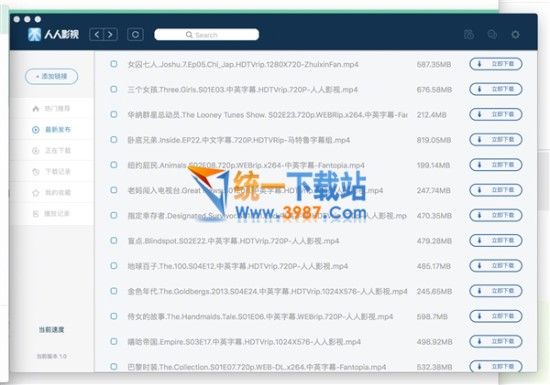
Task: Open the settings gear icon
Action: 515,34
